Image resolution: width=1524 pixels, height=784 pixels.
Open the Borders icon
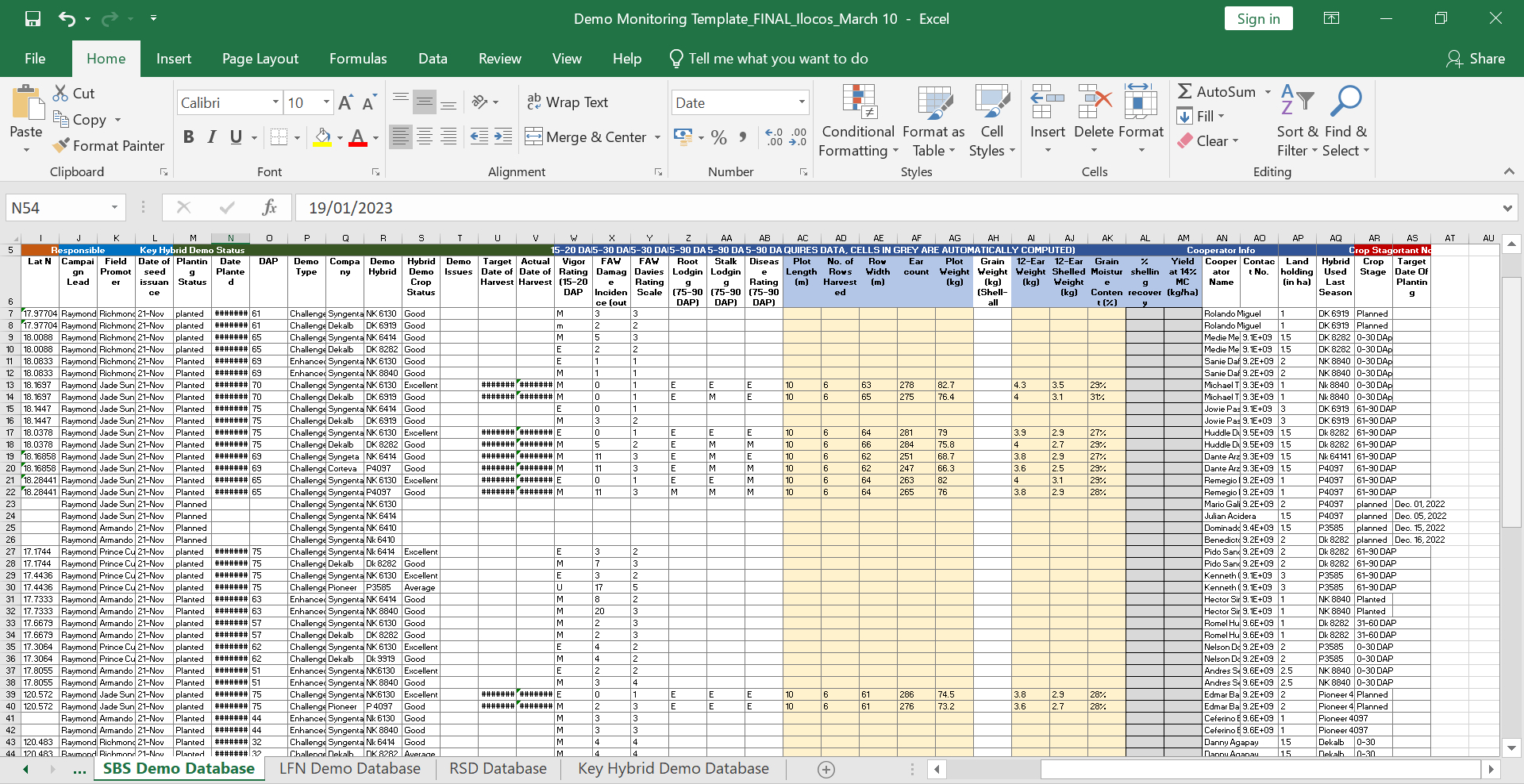point(279,137)
